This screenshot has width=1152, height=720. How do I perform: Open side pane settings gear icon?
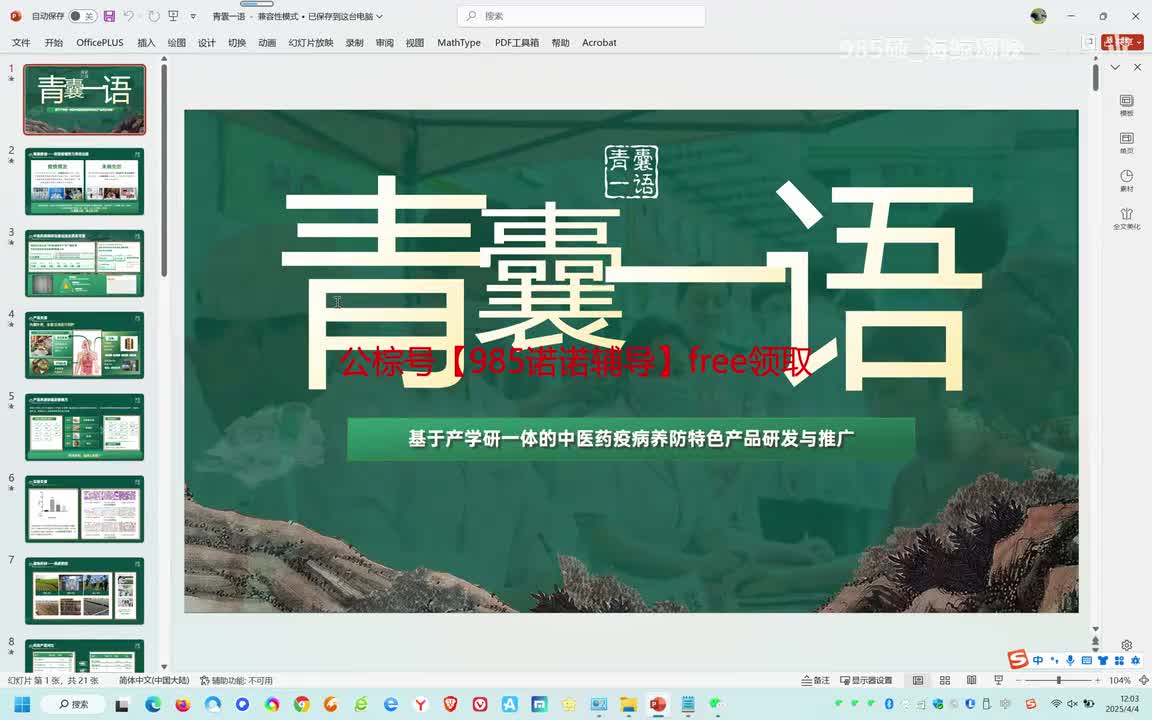pos(1126,645)
